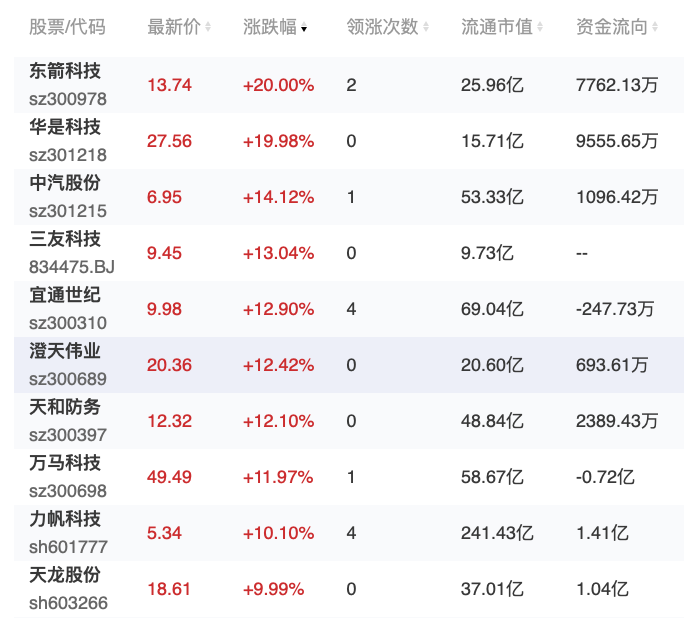Click fund flow -247.73万
The width and height of the screenshot is (684, 618).
point(615,309)
